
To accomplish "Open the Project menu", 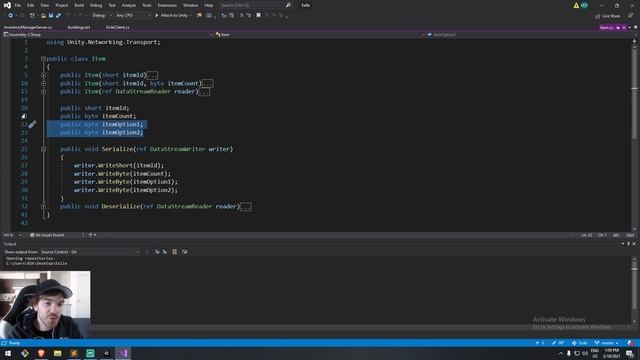I will coord(62,5).
